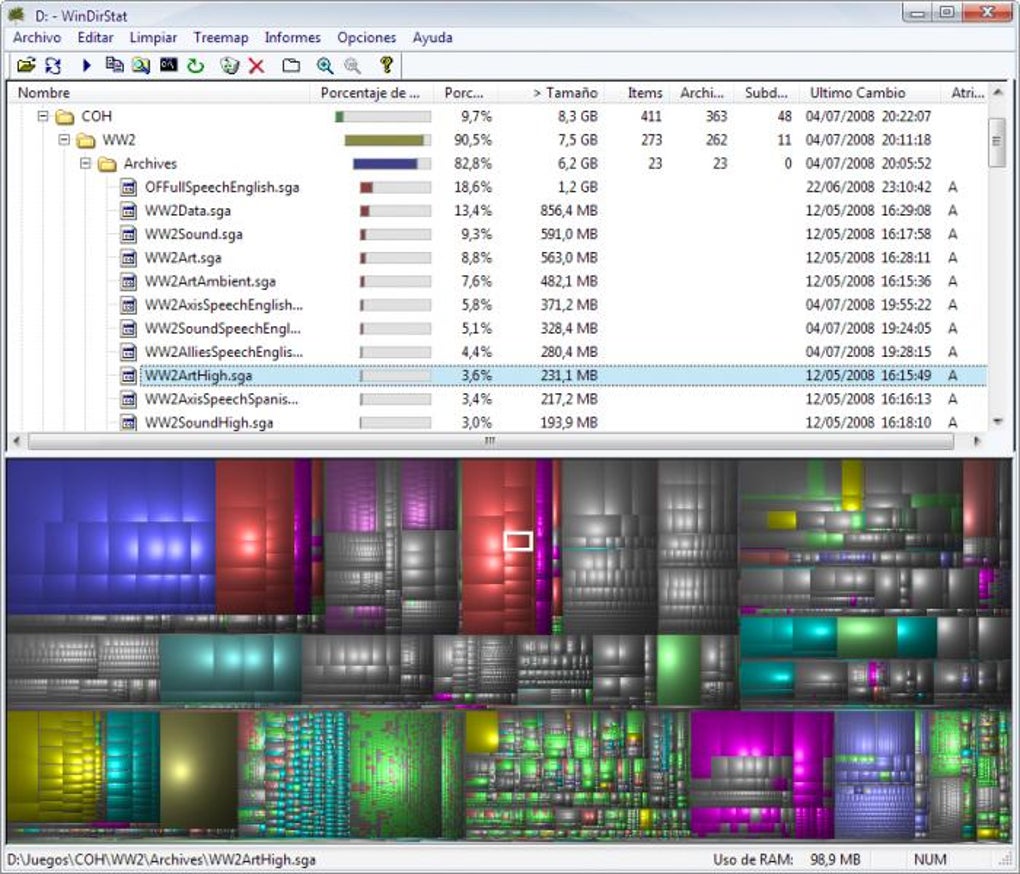Click file icon of WW2Sound.sga
The image size is (1020, 874).
coord(129,234)
